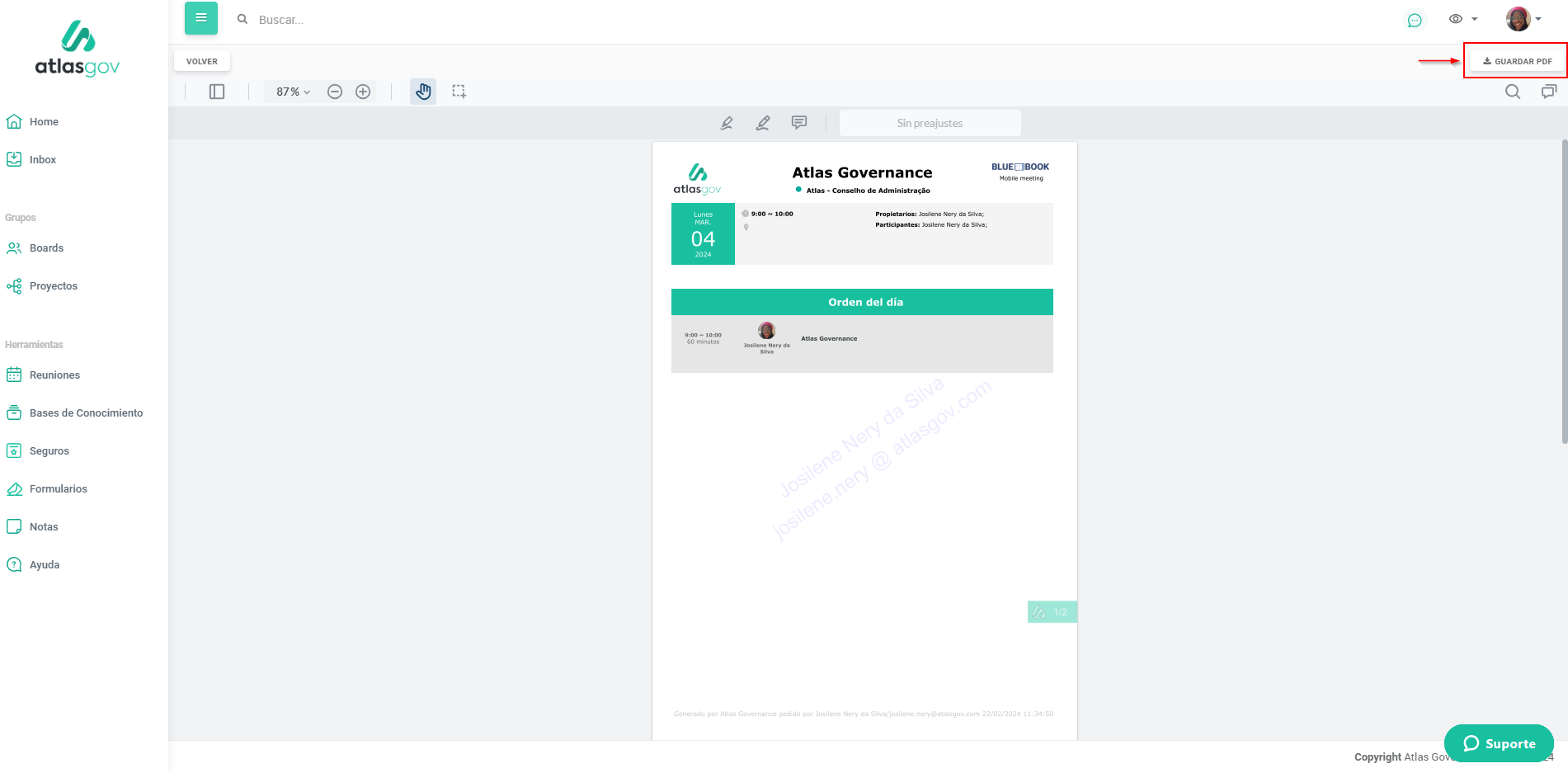
Task: Open the chat messages icon in top bar
Action: click(x=1415, y=20)
